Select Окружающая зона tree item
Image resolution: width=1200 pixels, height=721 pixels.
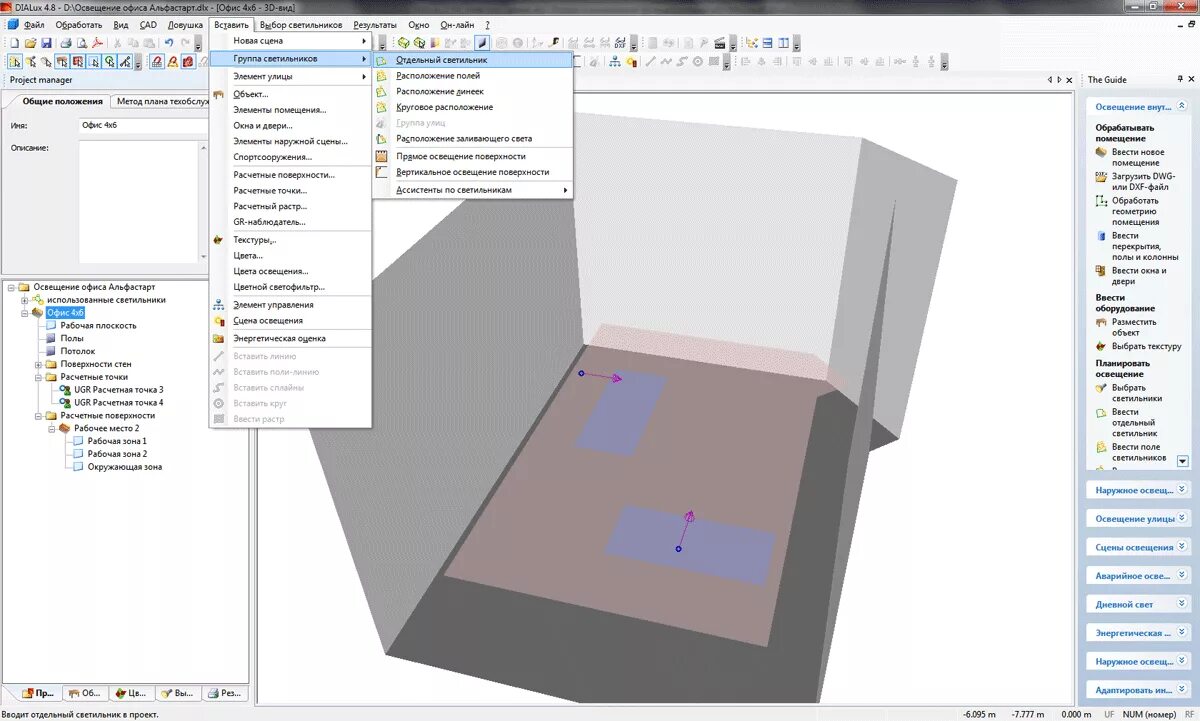tap(124, 467)
